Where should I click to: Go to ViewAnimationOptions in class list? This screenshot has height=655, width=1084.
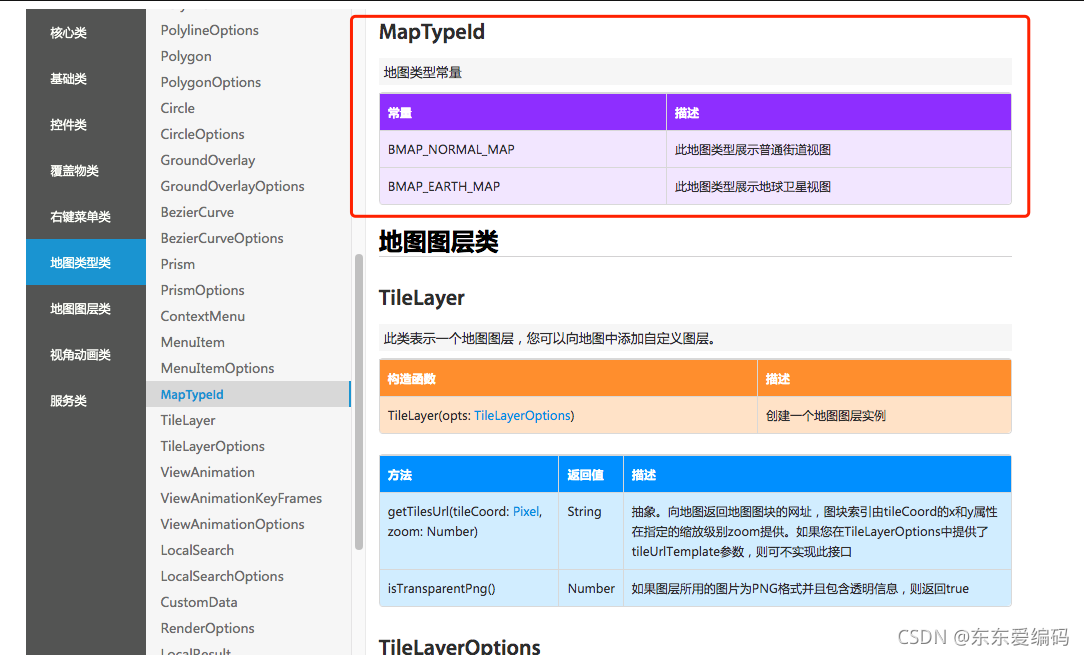tap(232, 524)
